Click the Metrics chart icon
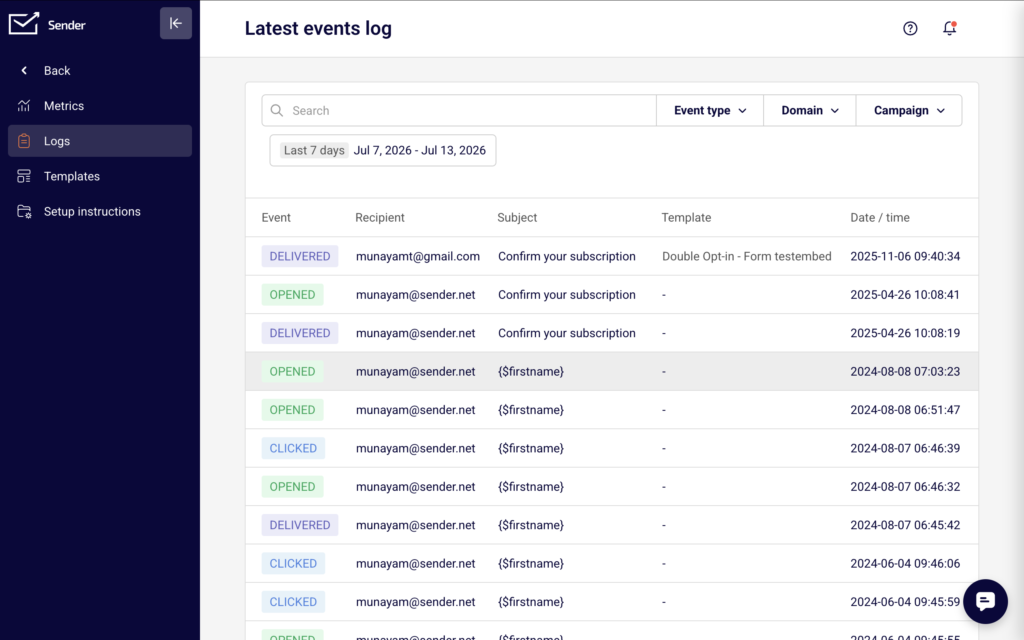 click(24, 106)
